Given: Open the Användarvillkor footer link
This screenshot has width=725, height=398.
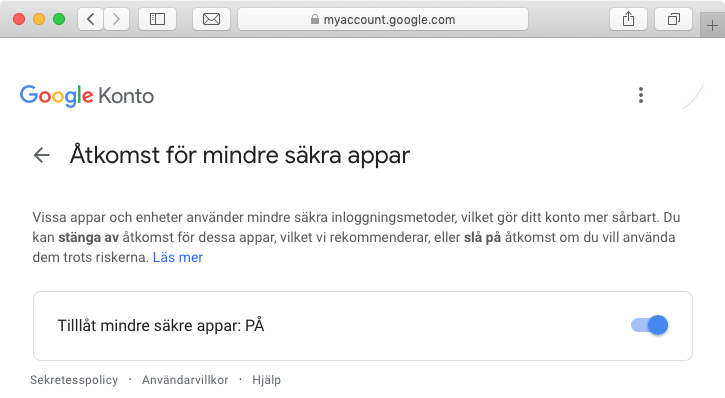Looking at the screenshot, I should [x=185, y=380].
